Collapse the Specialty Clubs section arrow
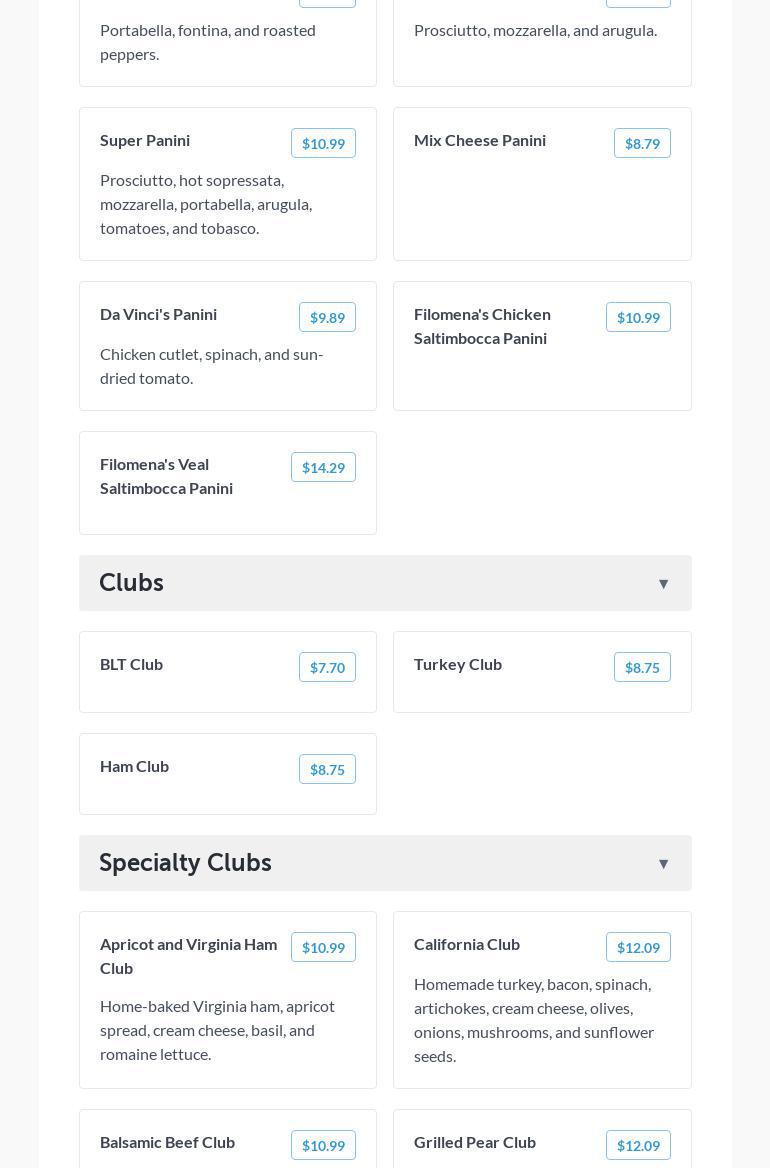Viewport: 770px width, 1168px height. point(663,864)
